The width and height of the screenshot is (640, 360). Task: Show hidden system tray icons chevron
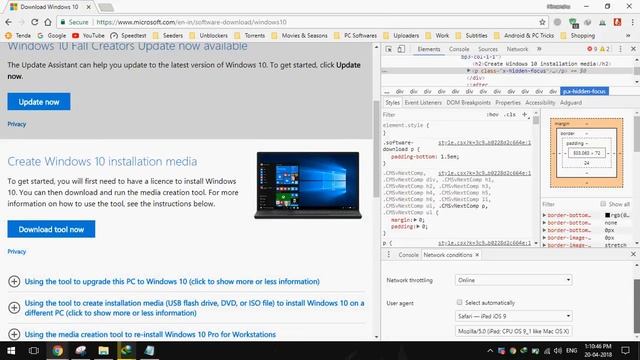(490, 351)
